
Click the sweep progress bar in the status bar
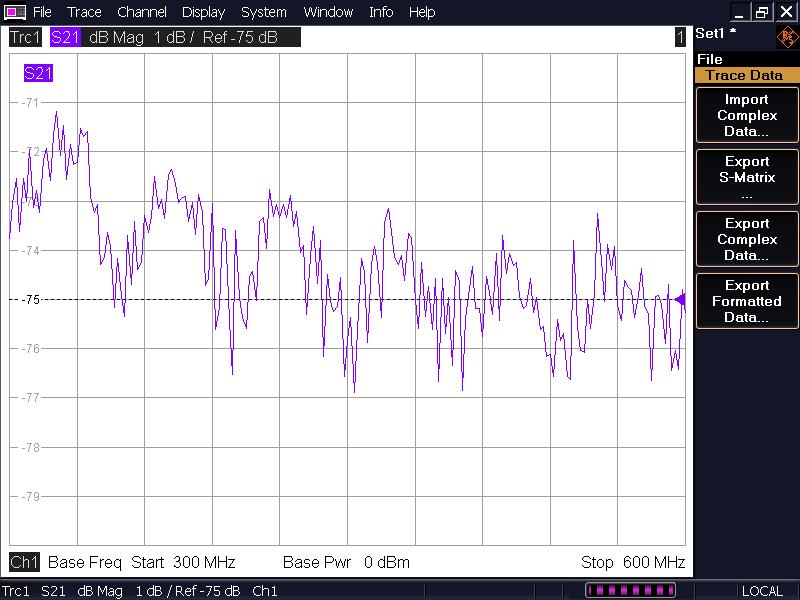coord(630,591)
